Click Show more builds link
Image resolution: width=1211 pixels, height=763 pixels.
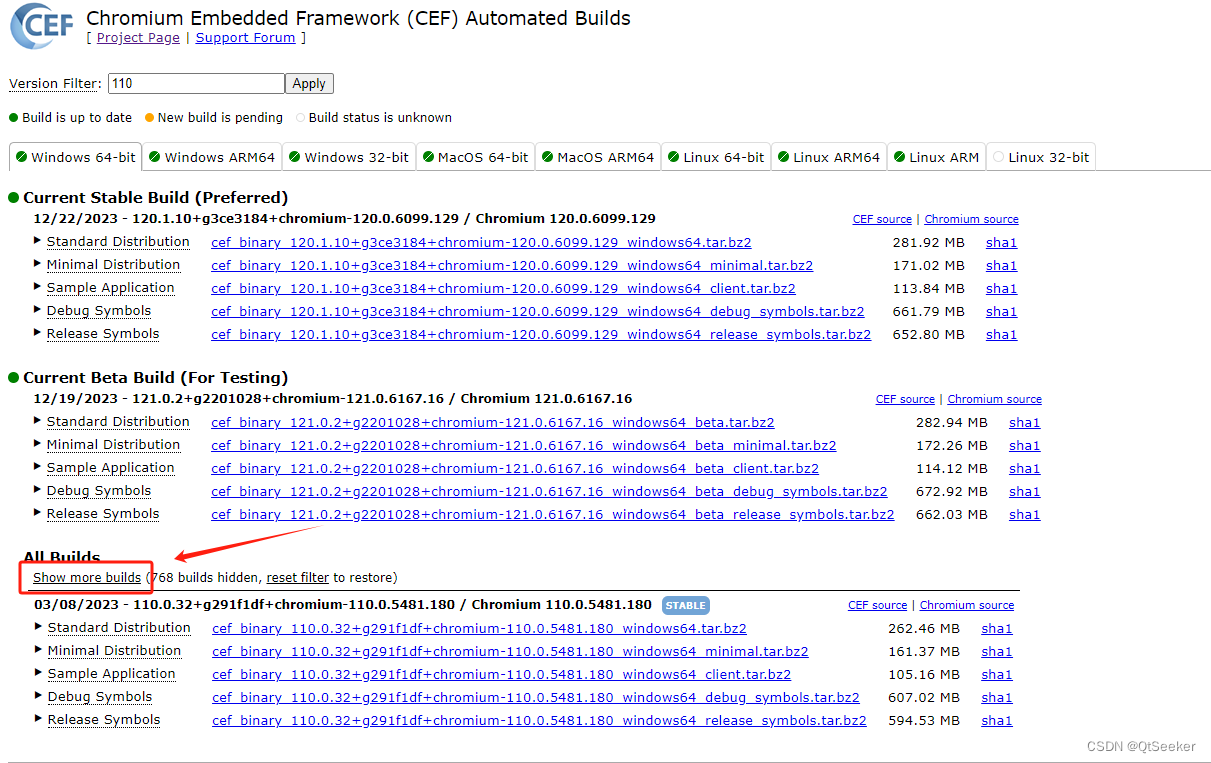tap(87, 578)
